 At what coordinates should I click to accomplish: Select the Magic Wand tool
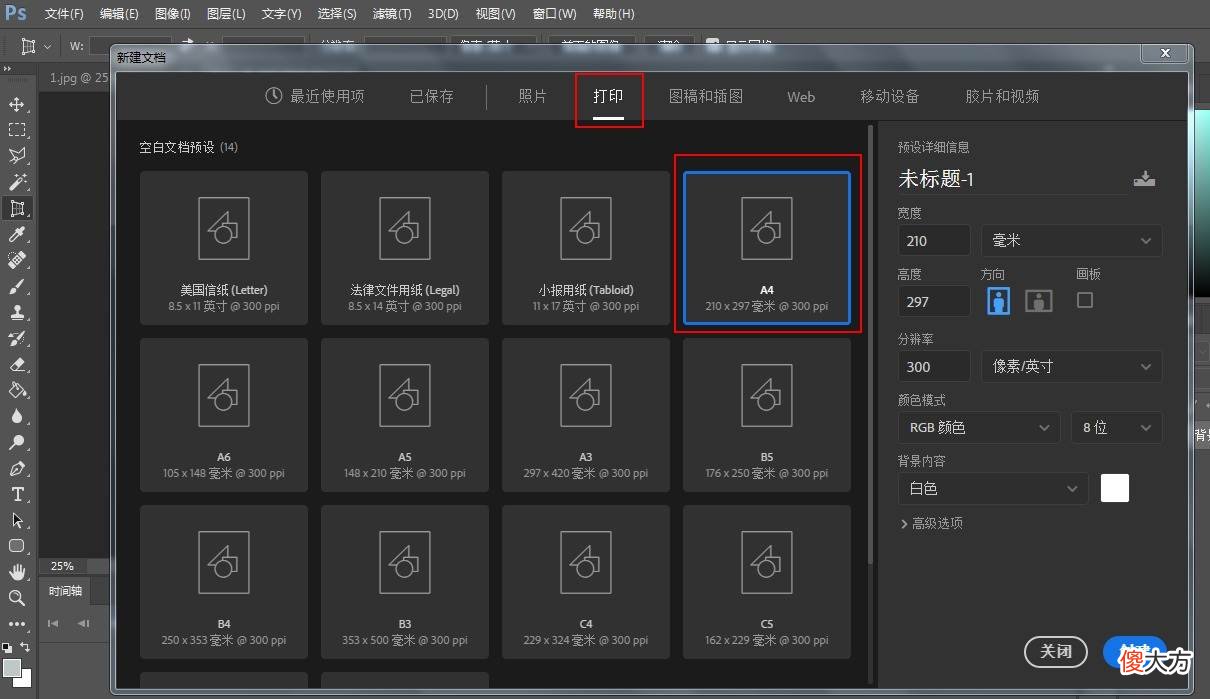(17, 182)
